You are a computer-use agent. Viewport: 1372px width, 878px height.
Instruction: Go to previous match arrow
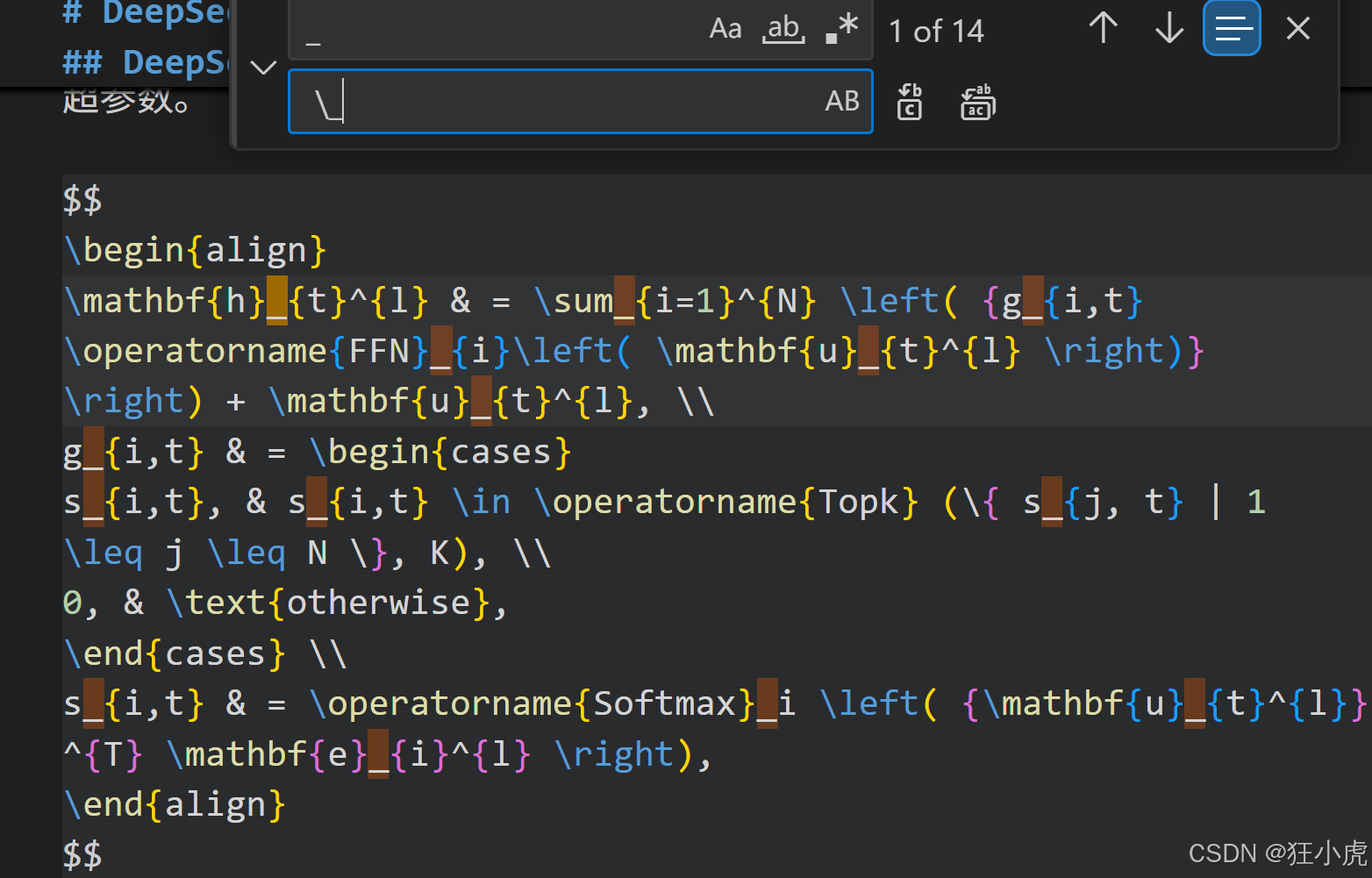(x=1104, y=29)
